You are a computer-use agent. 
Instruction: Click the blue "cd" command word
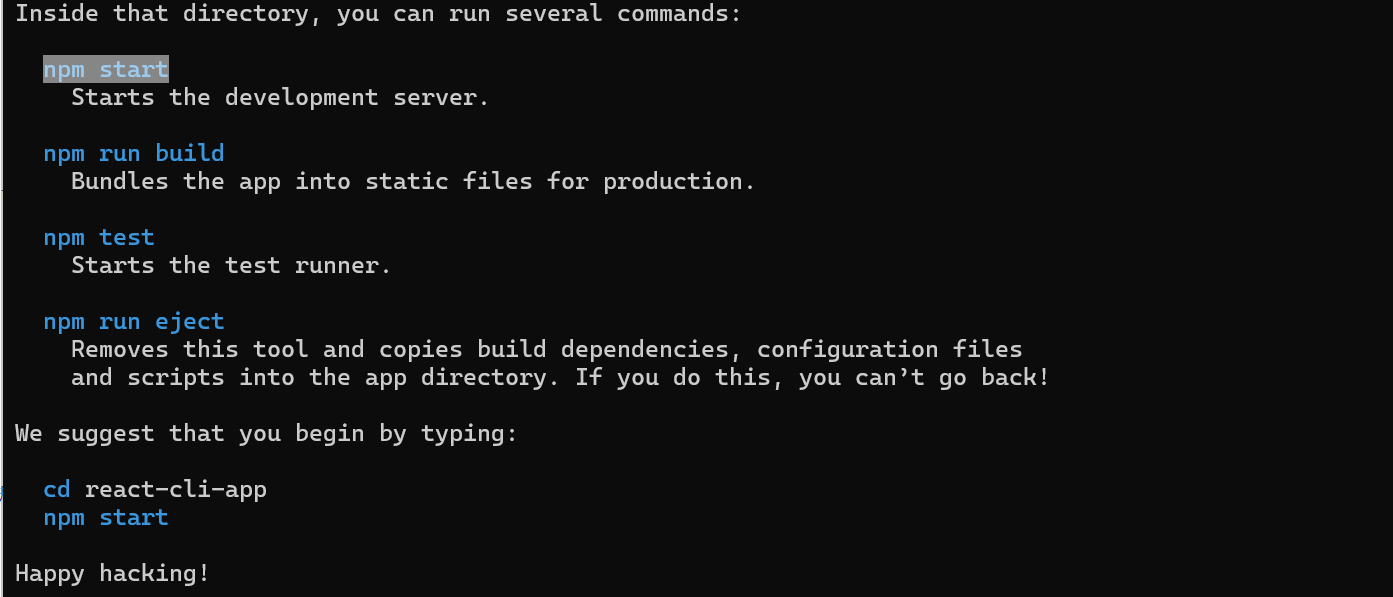[x=57, y=489]
